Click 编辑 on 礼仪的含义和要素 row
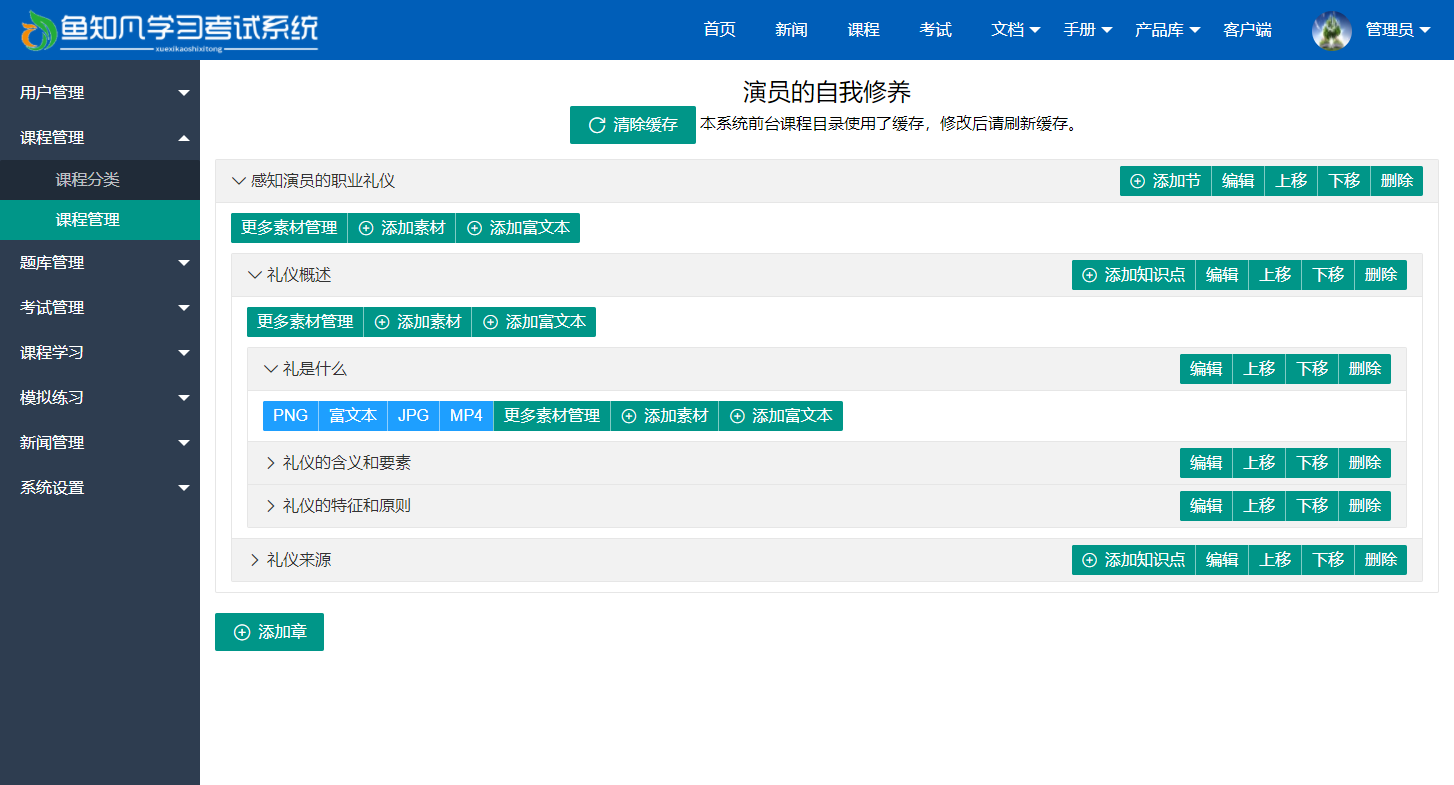This screenshot has height=785, width=1454. click(1206, 463)
